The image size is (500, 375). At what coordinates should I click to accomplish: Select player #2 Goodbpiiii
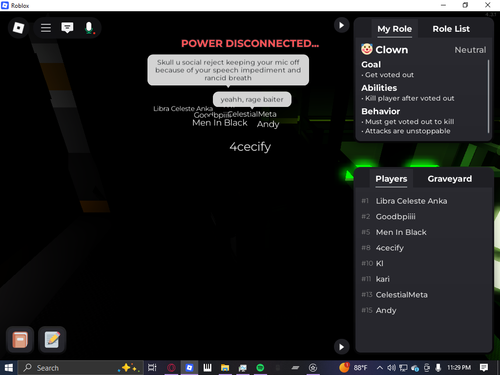(423, 217)
